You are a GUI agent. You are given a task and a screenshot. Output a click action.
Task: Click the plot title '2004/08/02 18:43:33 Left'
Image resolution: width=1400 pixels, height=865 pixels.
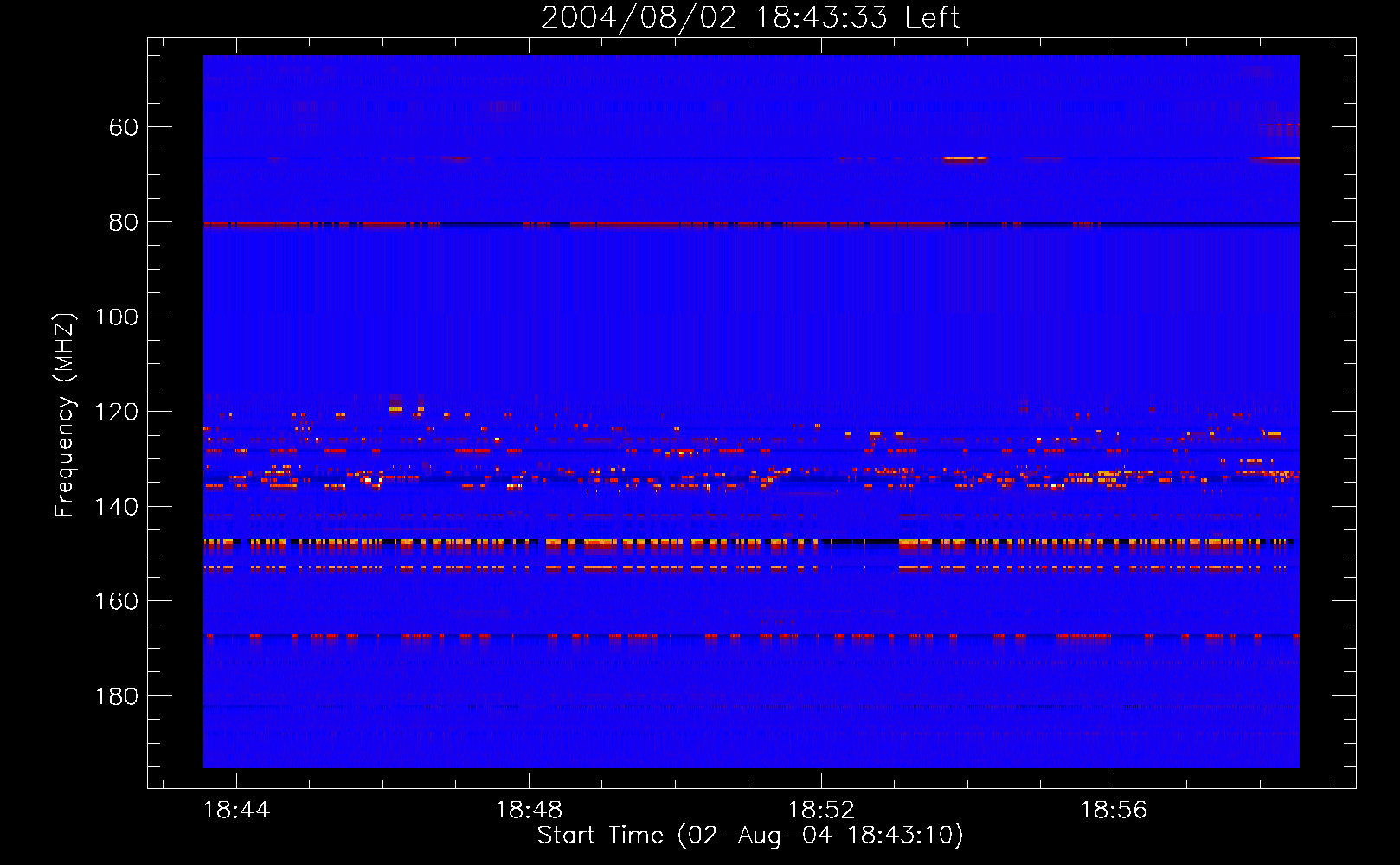(750, 17)
